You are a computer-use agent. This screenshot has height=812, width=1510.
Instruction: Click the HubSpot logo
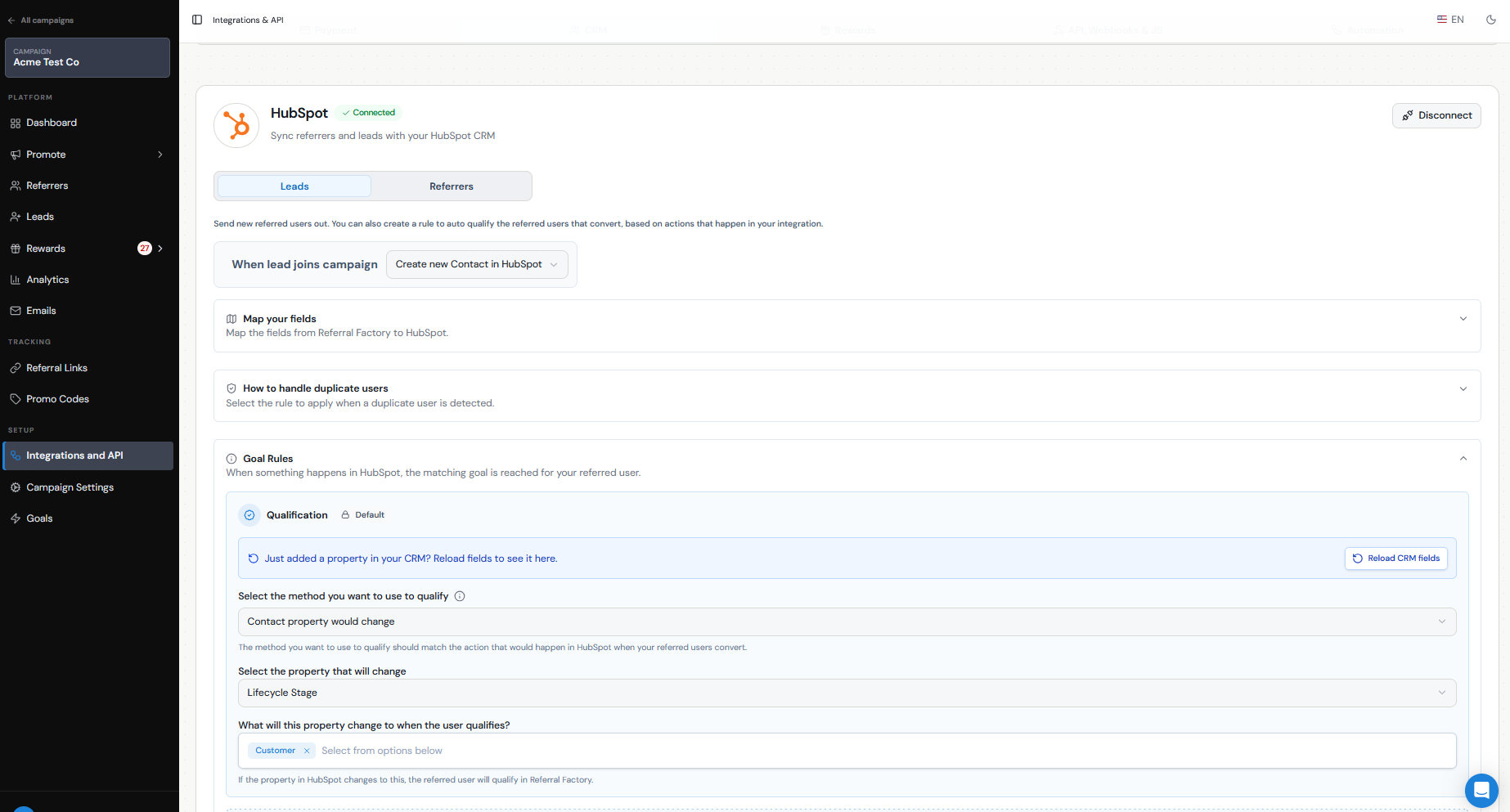(236, 125)
